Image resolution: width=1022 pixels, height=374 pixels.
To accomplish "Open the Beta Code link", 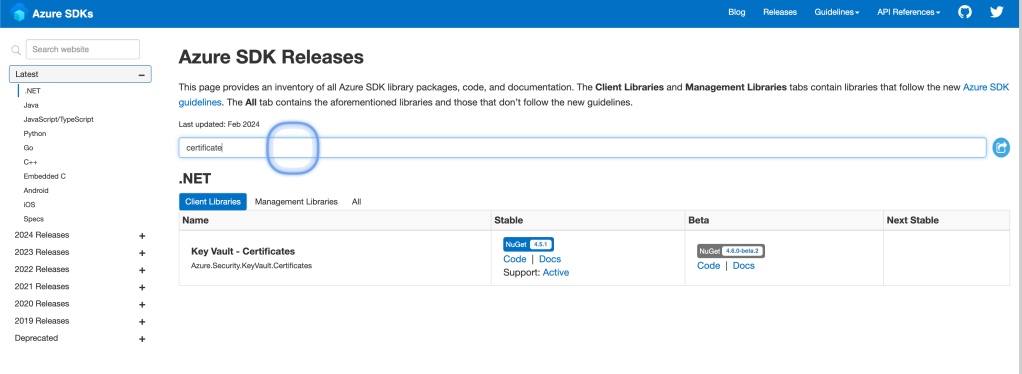I will (708, 266).
